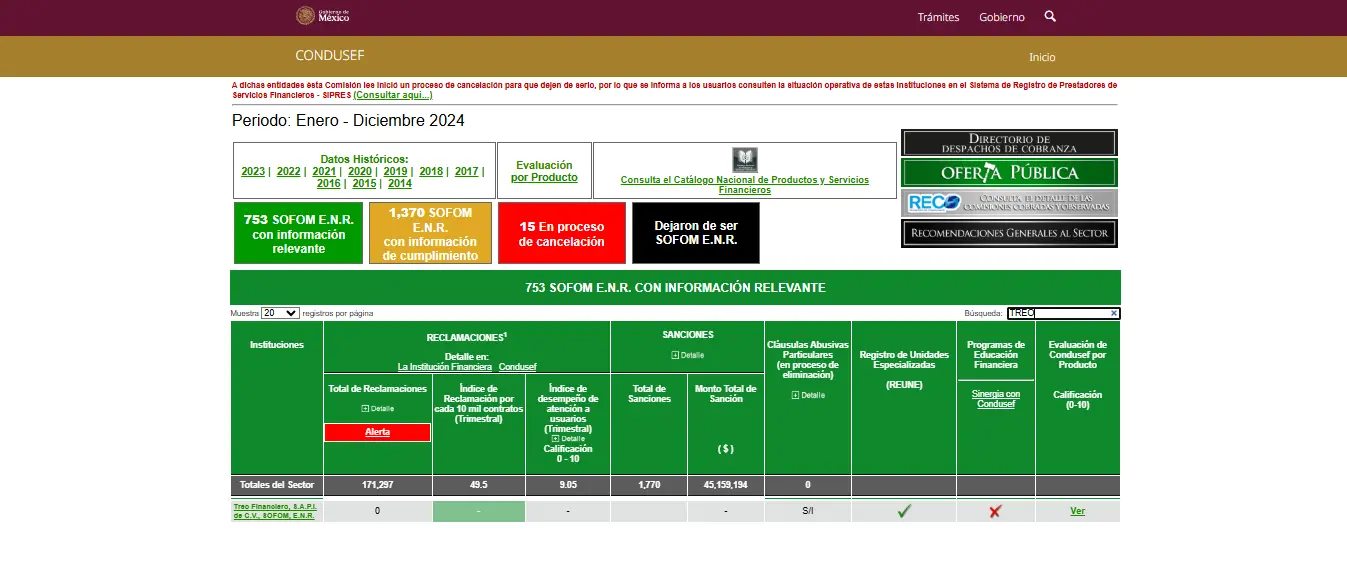1347x586 pixels.
Task: Click the red X under Educación Financiera
Action: (995, 511)
